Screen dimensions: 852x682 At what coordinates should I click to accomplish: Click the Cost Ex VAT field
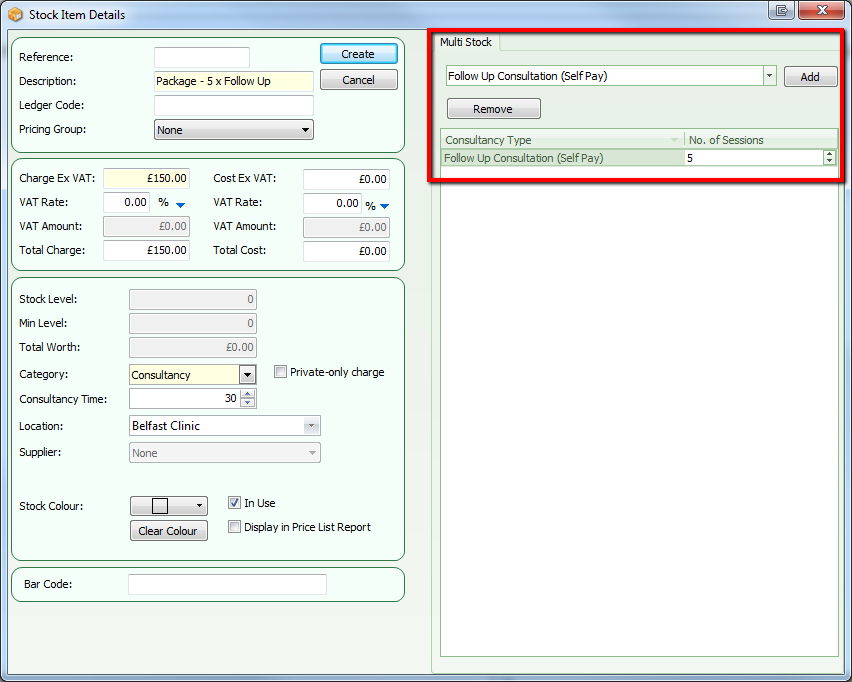(346, 179)
